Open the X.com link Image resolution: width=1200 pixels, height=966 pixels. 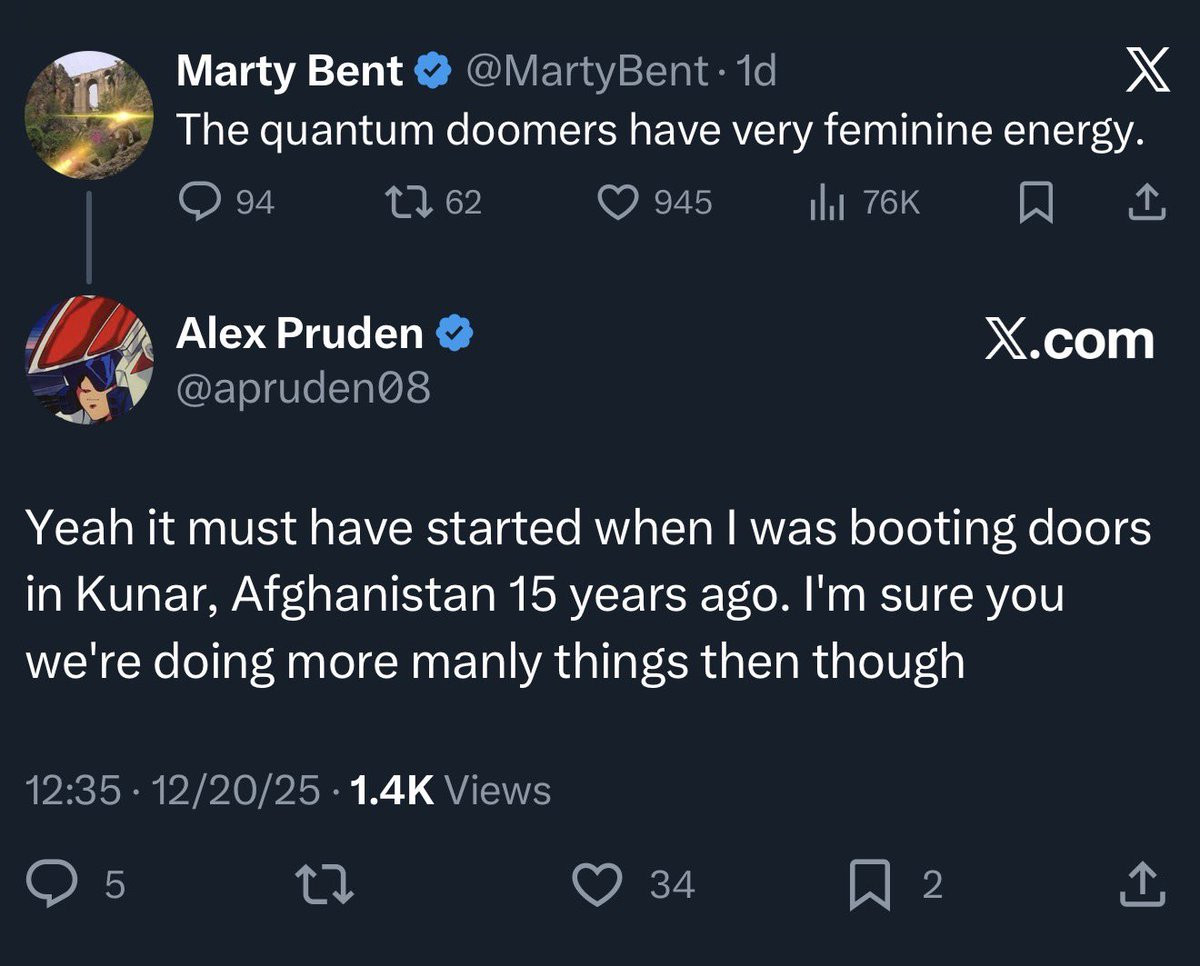tap(1068, 340)
